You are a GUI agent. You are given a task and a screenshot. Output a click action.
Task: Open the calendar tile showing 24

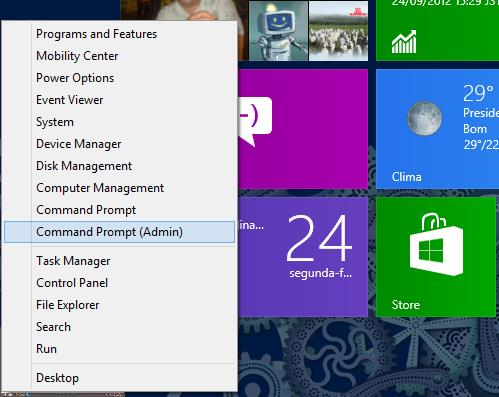[x=303, y=257]
